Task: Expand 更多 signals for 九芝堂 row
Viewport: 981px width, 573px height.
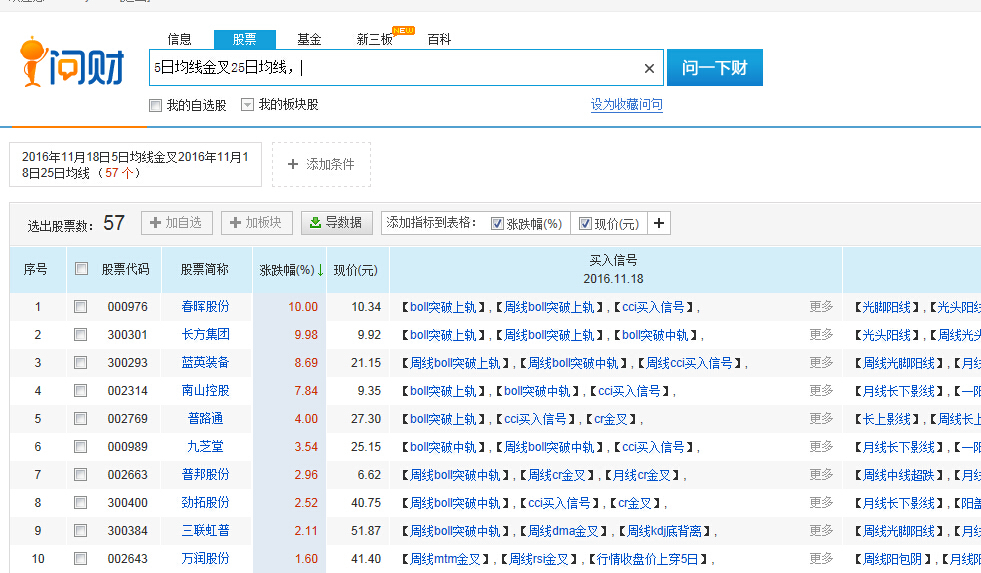Action: 821,447
